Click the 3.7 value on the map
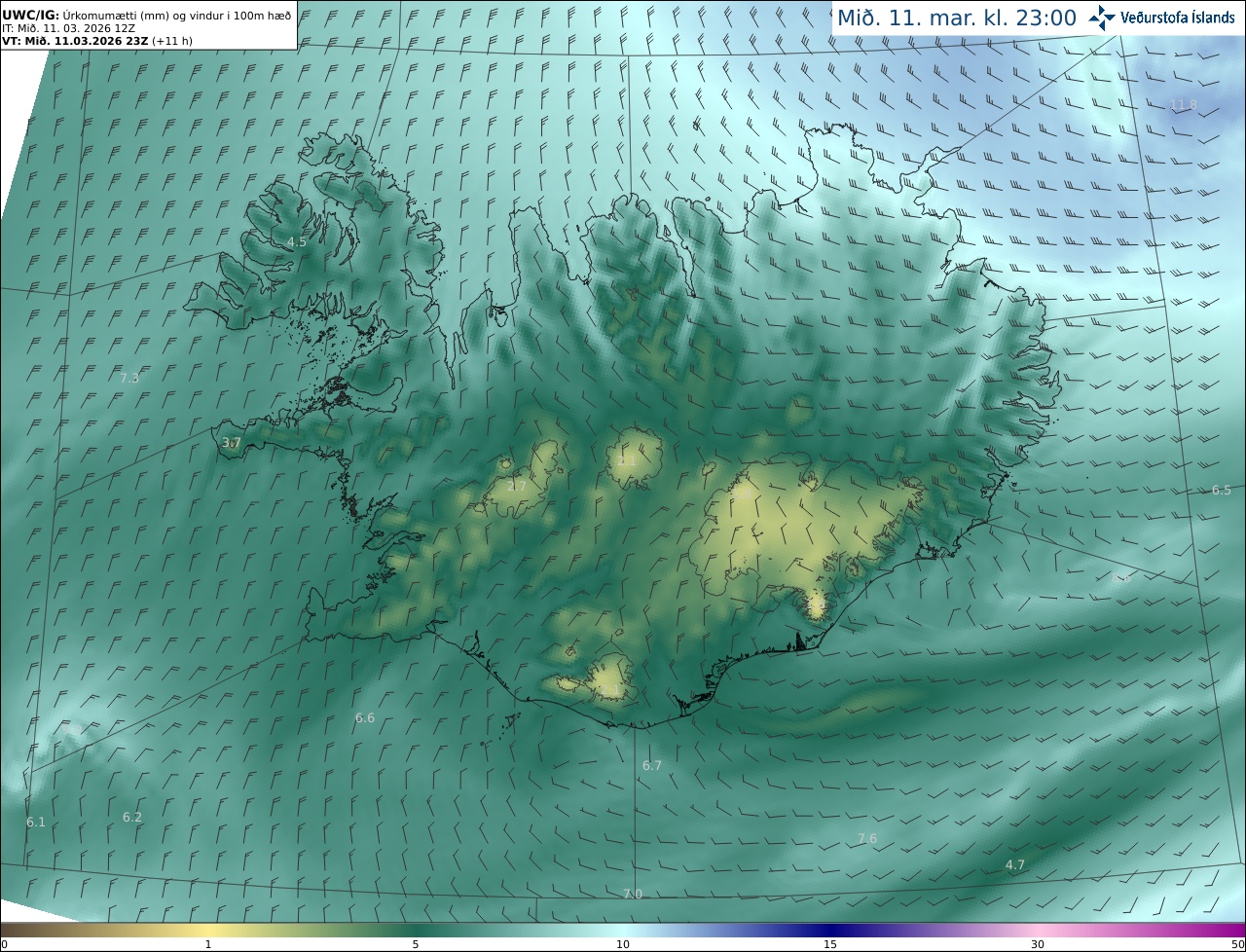The image size is (1246, 952). pos(232,442)
